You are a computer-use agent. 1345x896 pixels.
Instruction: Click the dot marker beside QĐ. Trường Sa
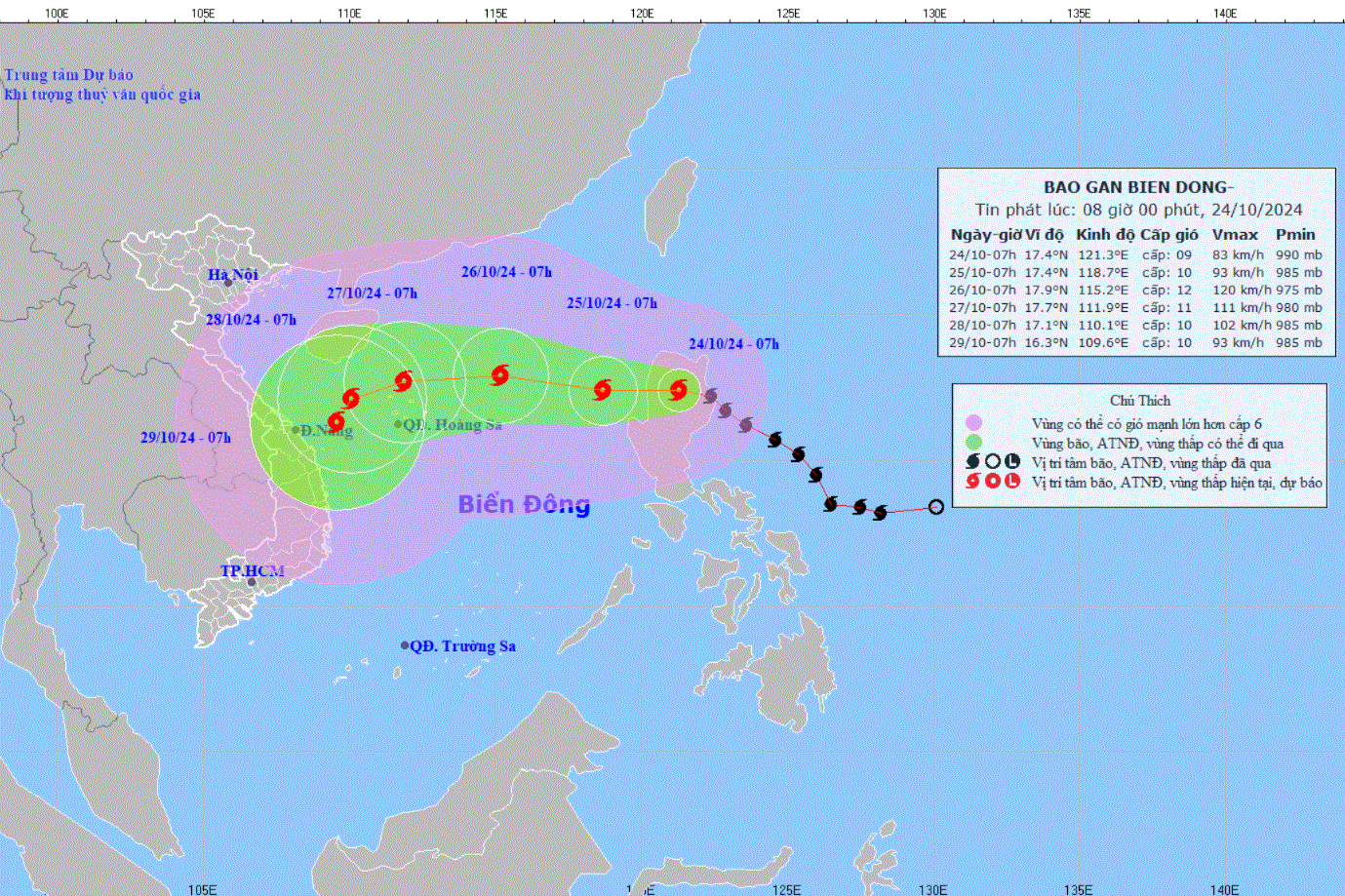tap(405, 645)
